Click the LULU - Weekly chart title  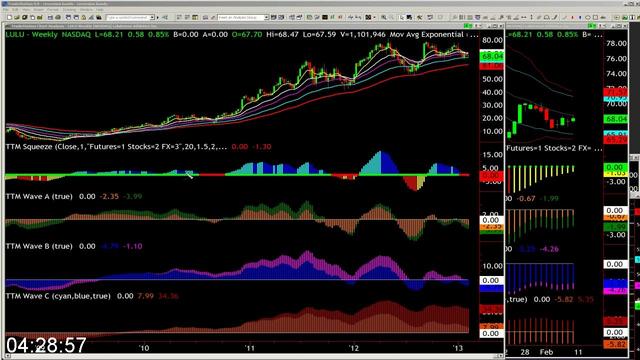tap(31, 34)
